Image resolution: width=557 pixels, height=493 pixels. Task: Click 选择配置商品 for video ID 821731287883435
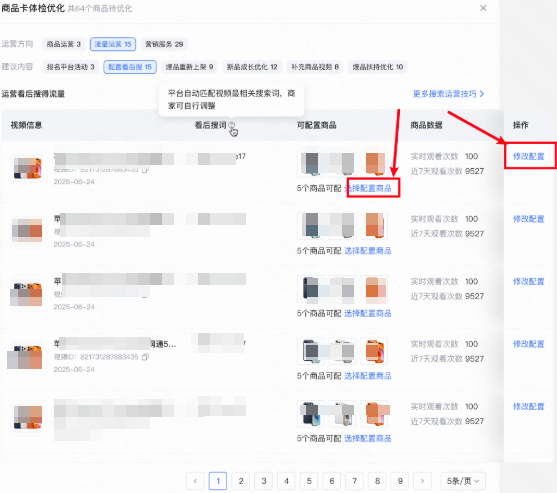[368, 376]
